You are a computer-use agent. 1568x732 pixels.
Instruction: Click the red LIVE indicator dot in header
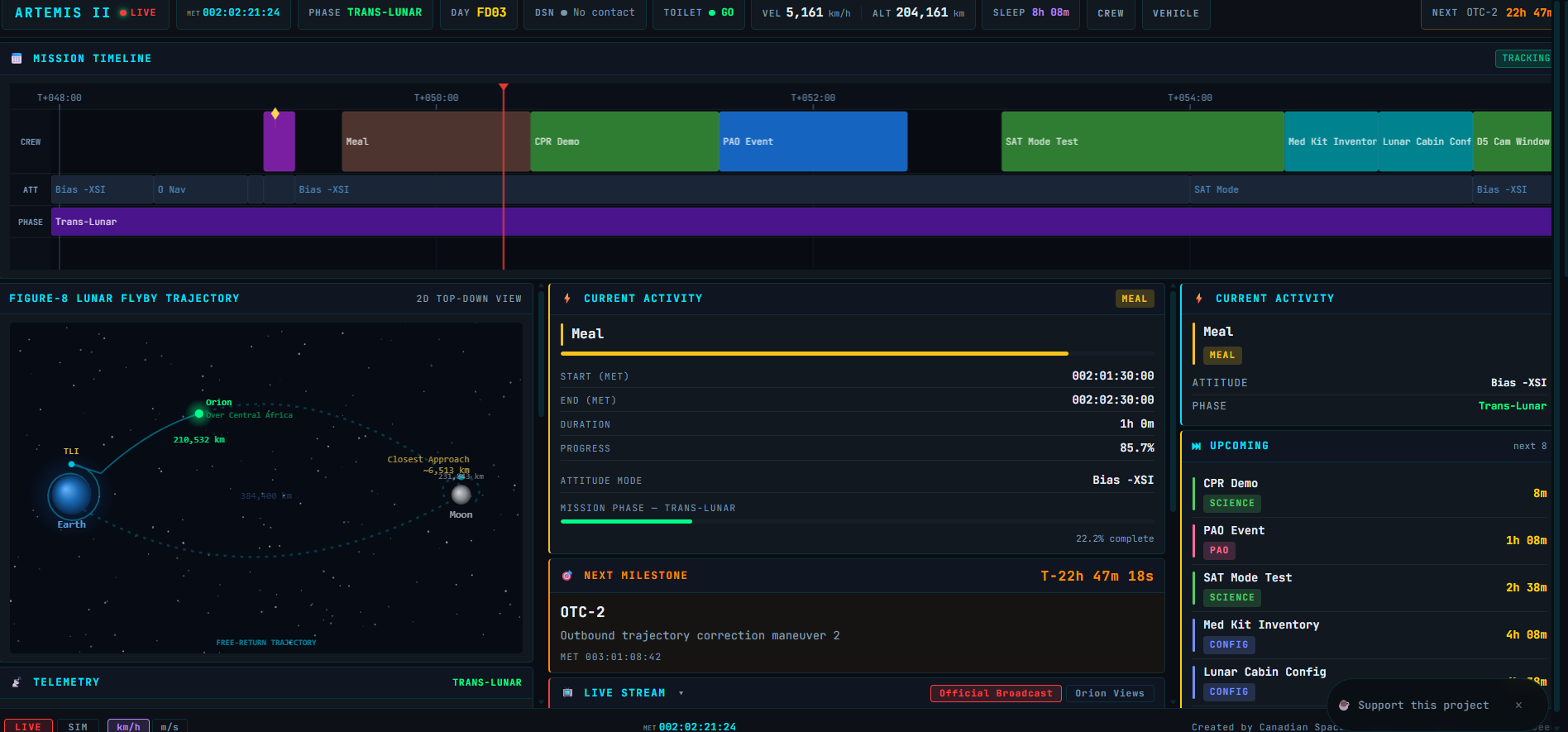(123, 13)
